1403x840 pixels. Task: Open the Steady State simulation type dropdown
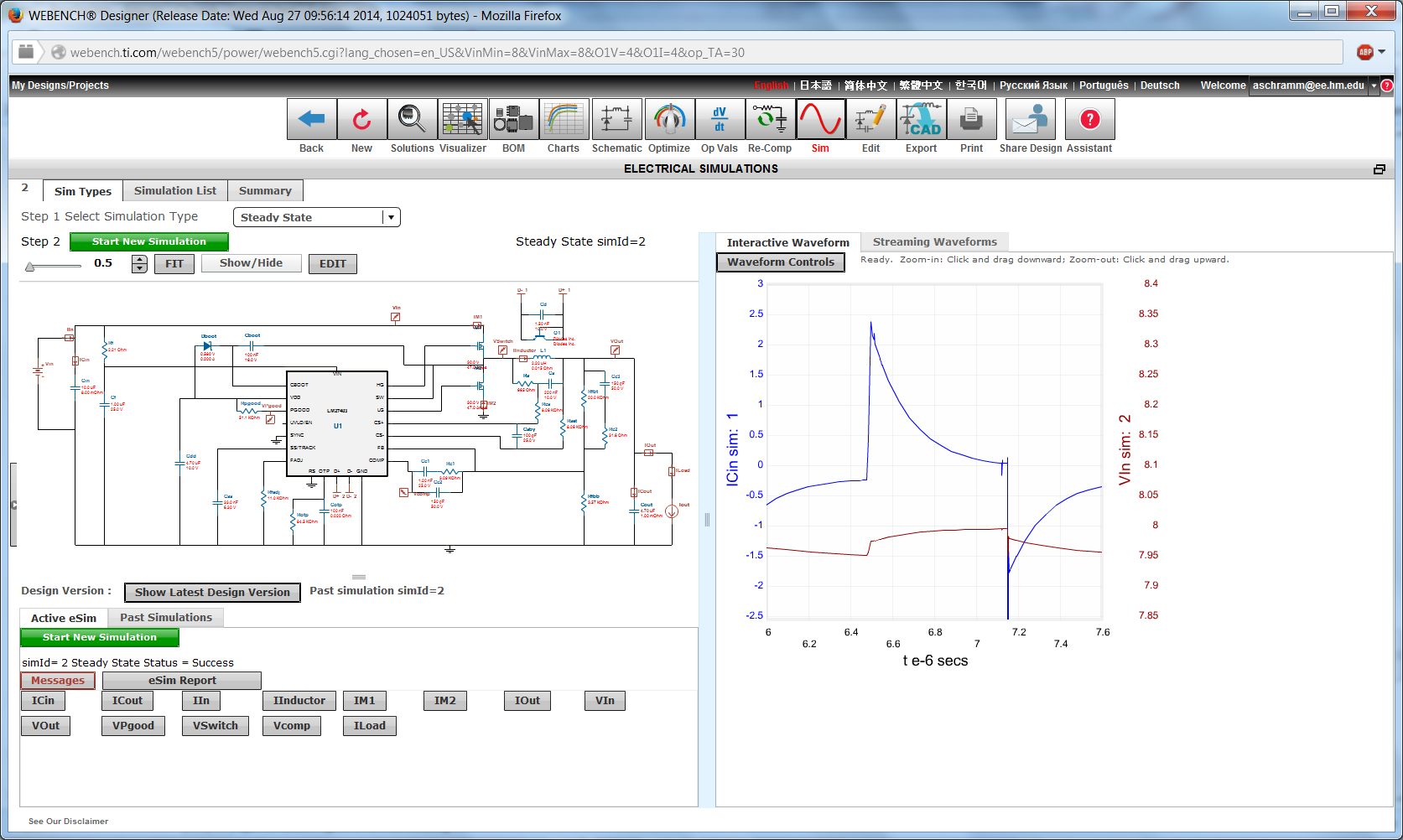317,217
